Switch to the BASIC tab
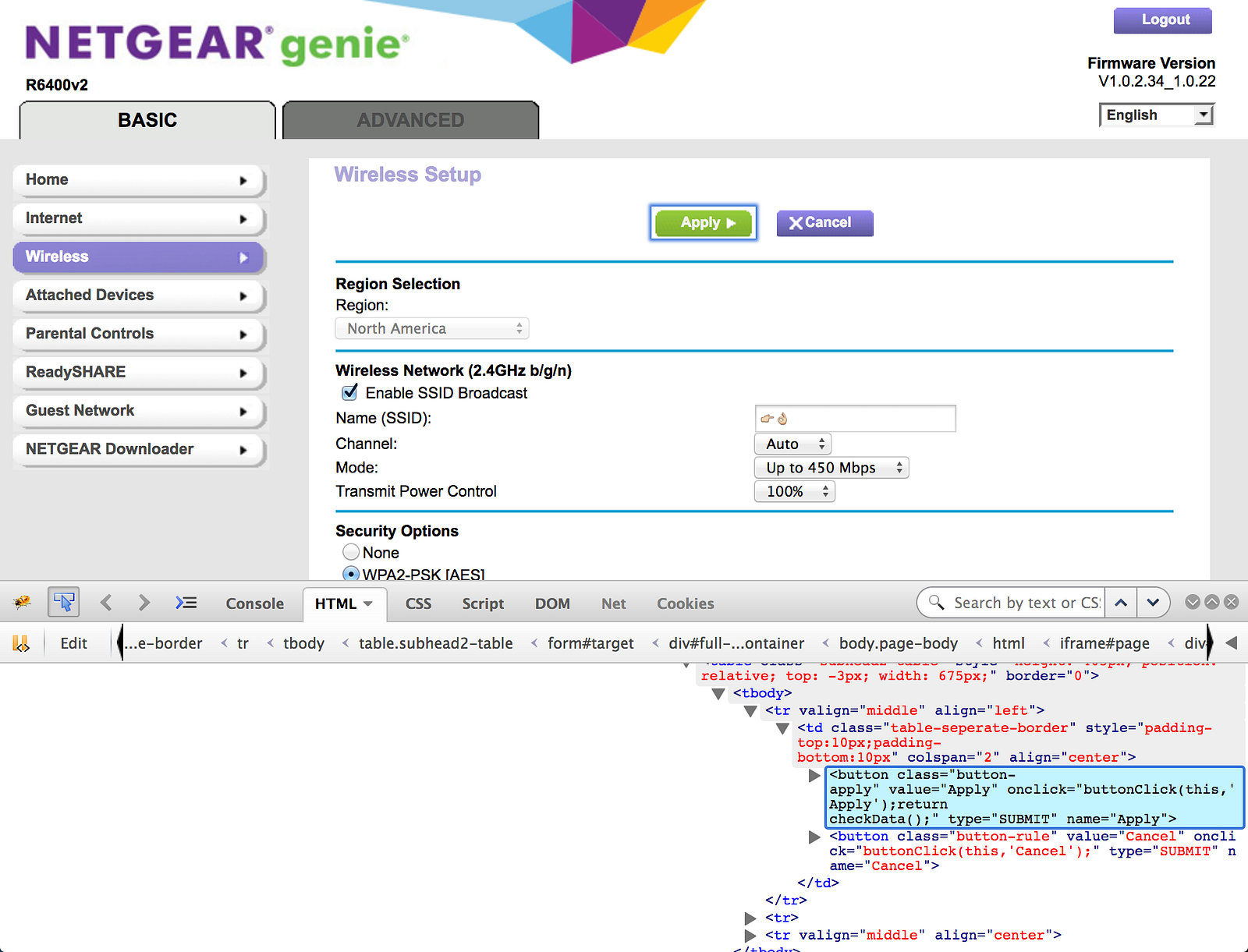 pos(147,120)
